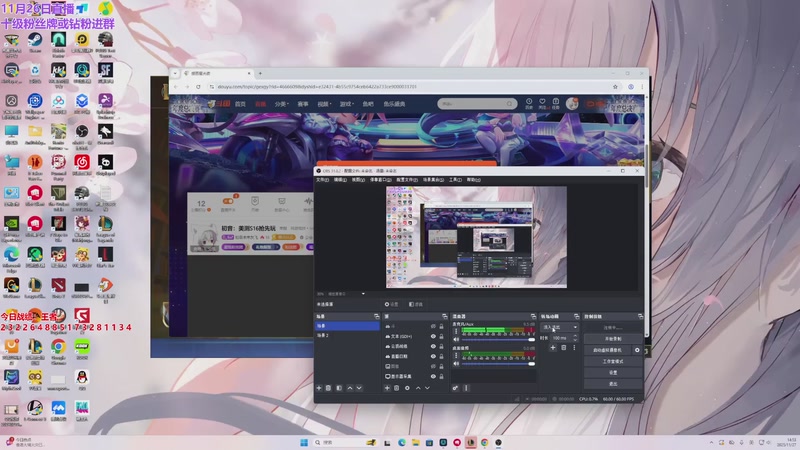The image size is (800, 450).
Task: Open Chrome icon on Windows taskbar
Action: (x=484, y=442)
